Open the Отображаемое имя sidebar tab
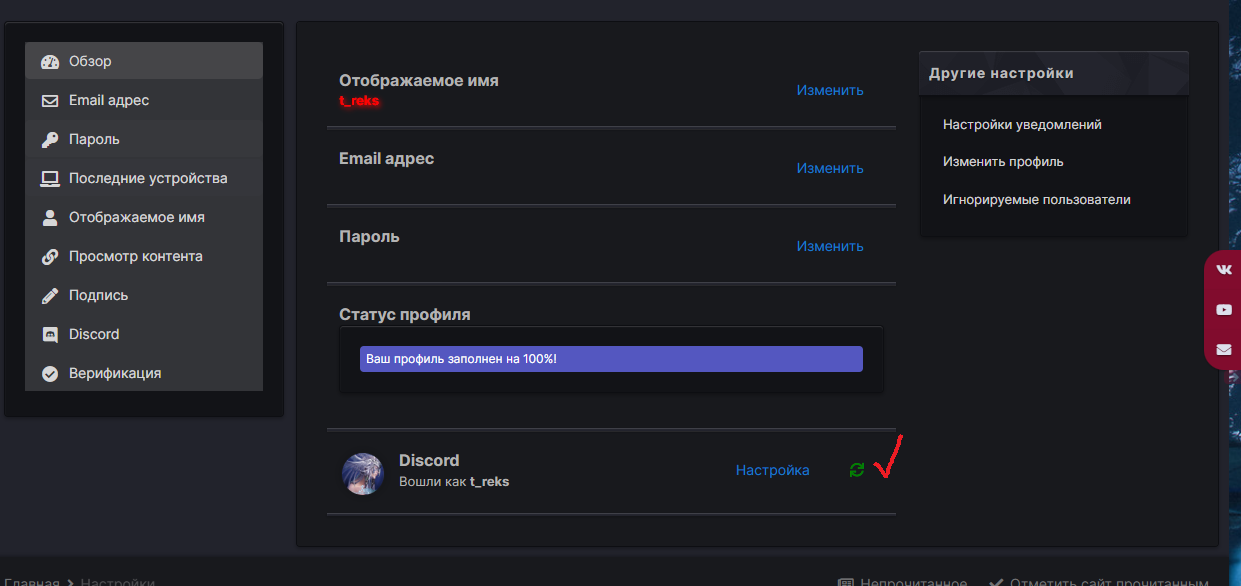This screenshot has width=1241, height=586. tap(136, 217)
